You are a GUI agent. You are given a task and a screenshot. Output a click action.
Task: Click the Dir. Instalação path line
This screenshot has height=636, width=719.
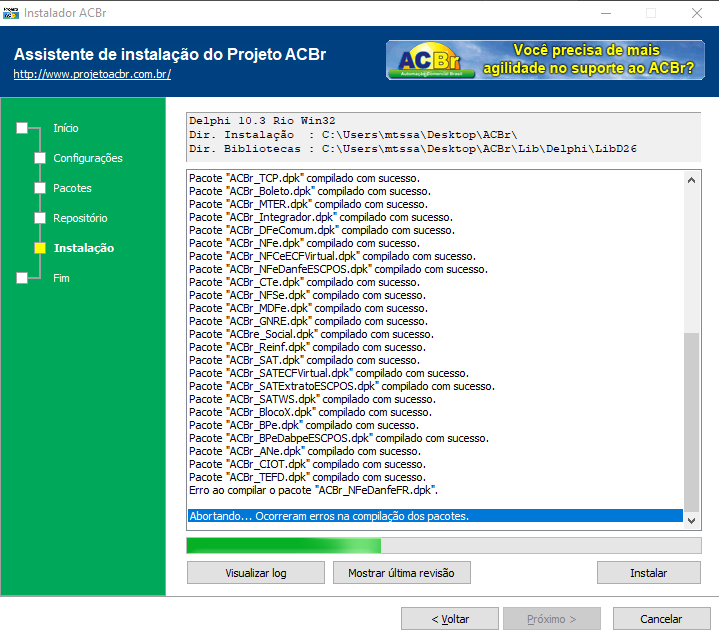point(353,135)
